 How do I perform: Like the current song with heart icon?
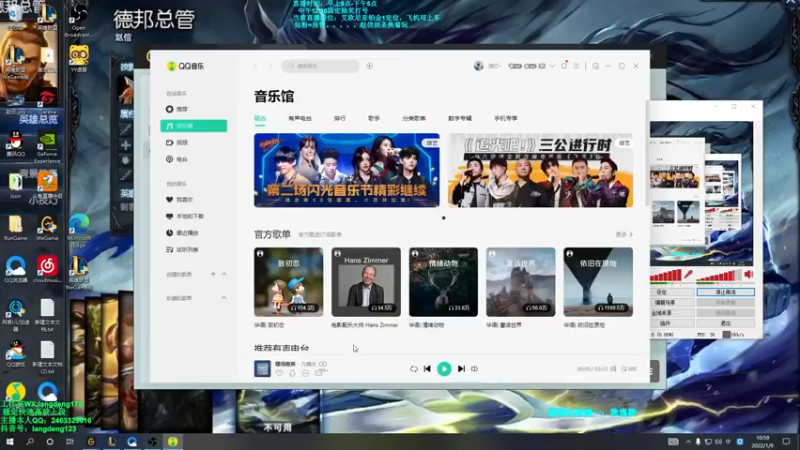(x=279, y=373)
